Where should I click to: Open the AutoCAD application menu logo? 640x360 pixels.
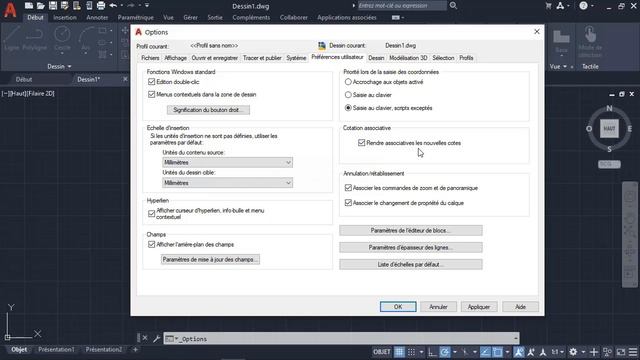coord(10,10)
